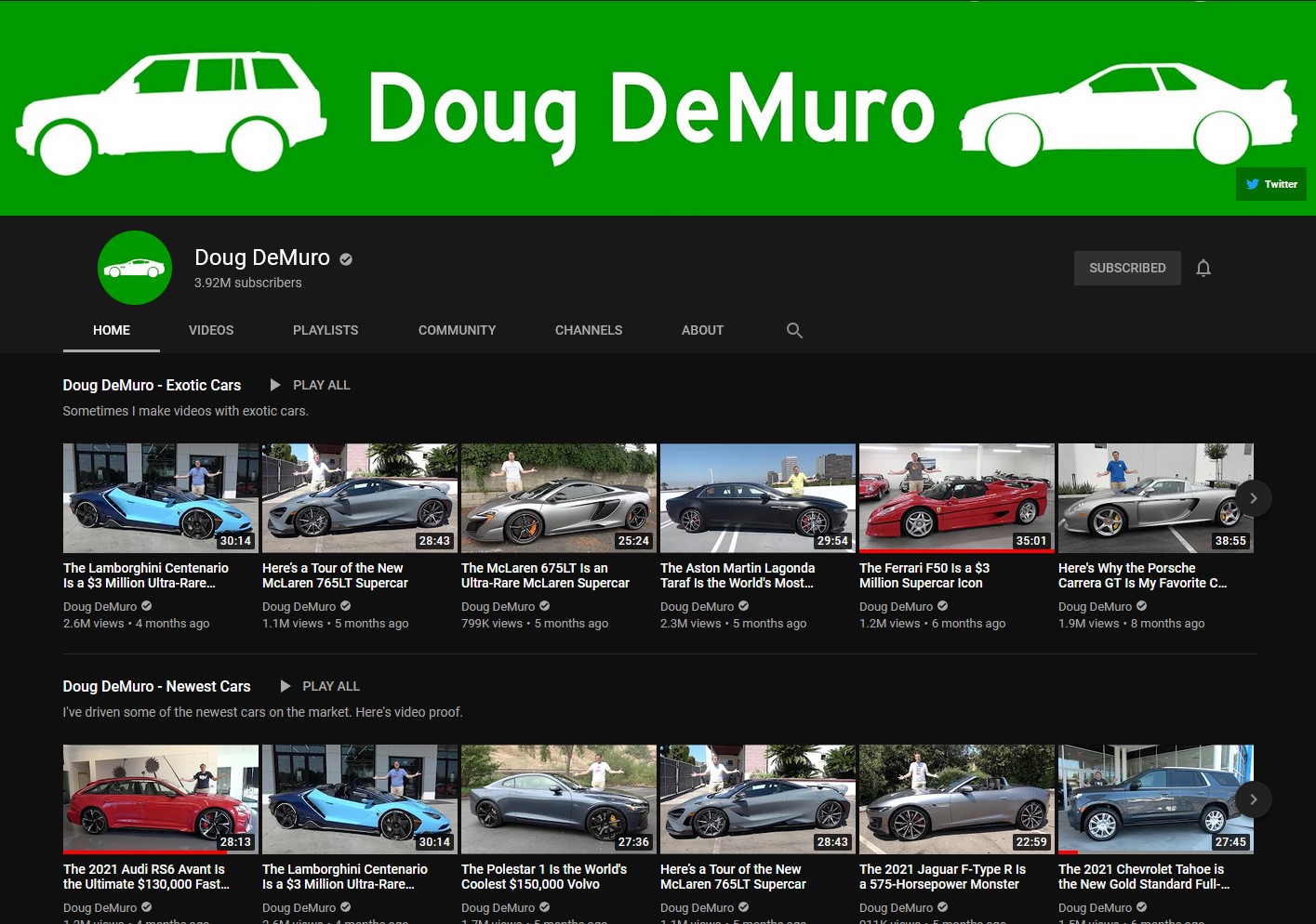The width and height of the screenshot is (1316, 924).
Task: Click title 'The 2021 Jaguar F-Type R Is a 575-Horsepower Monster'
Action: (x=942, y=877)
